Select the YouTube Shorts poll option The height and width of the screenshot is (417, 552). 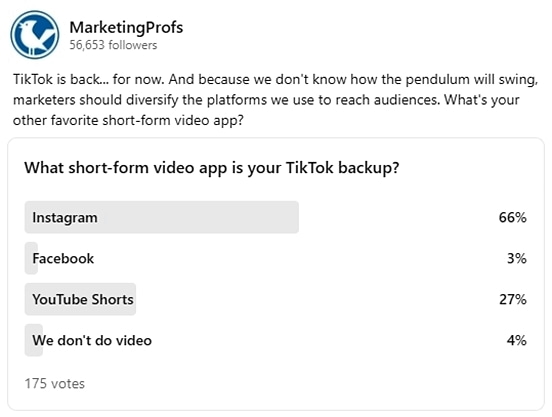(x=276, y=299)
